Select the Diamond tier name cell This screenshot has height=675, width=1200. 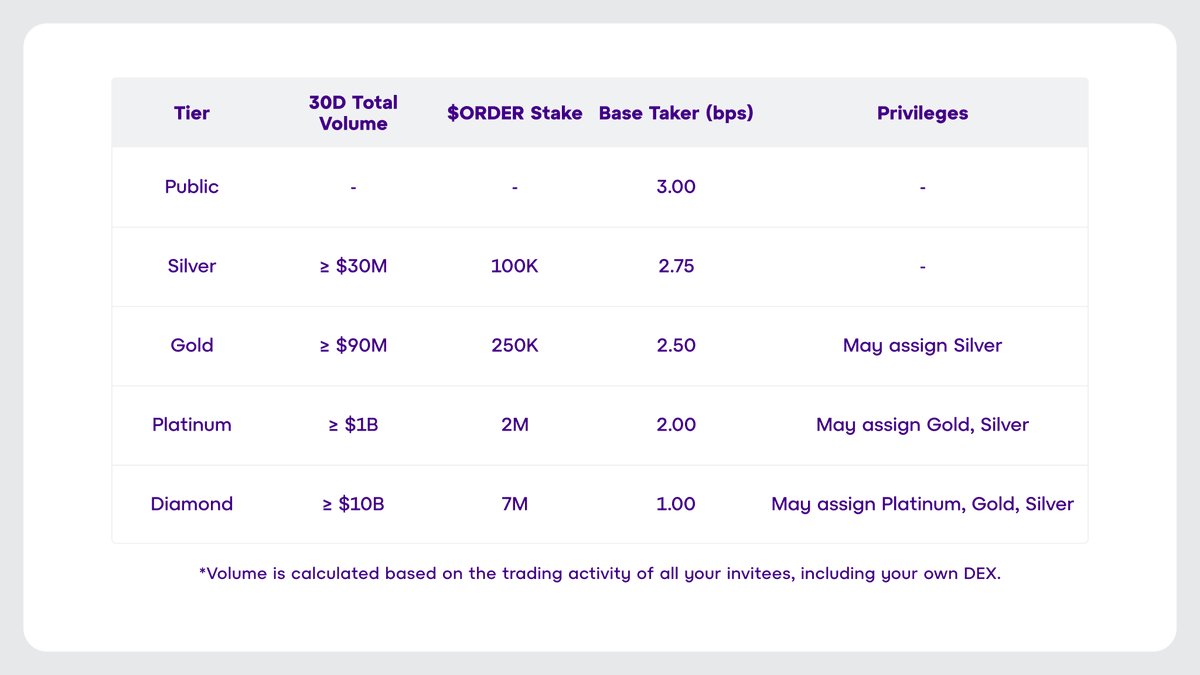point(191,504)
